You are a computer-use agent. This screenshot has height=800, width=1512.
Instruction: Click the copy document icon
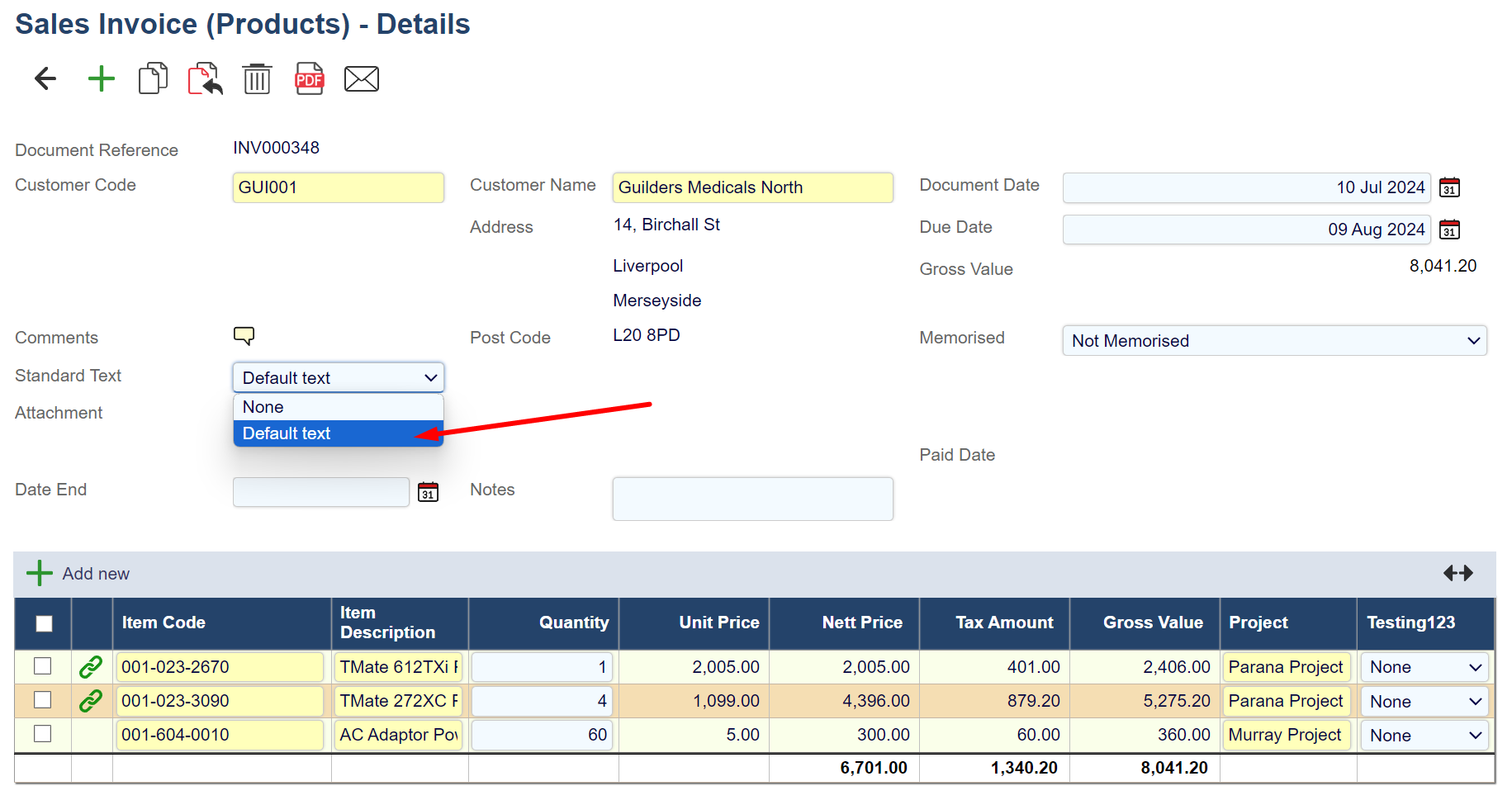pos(153,79)
